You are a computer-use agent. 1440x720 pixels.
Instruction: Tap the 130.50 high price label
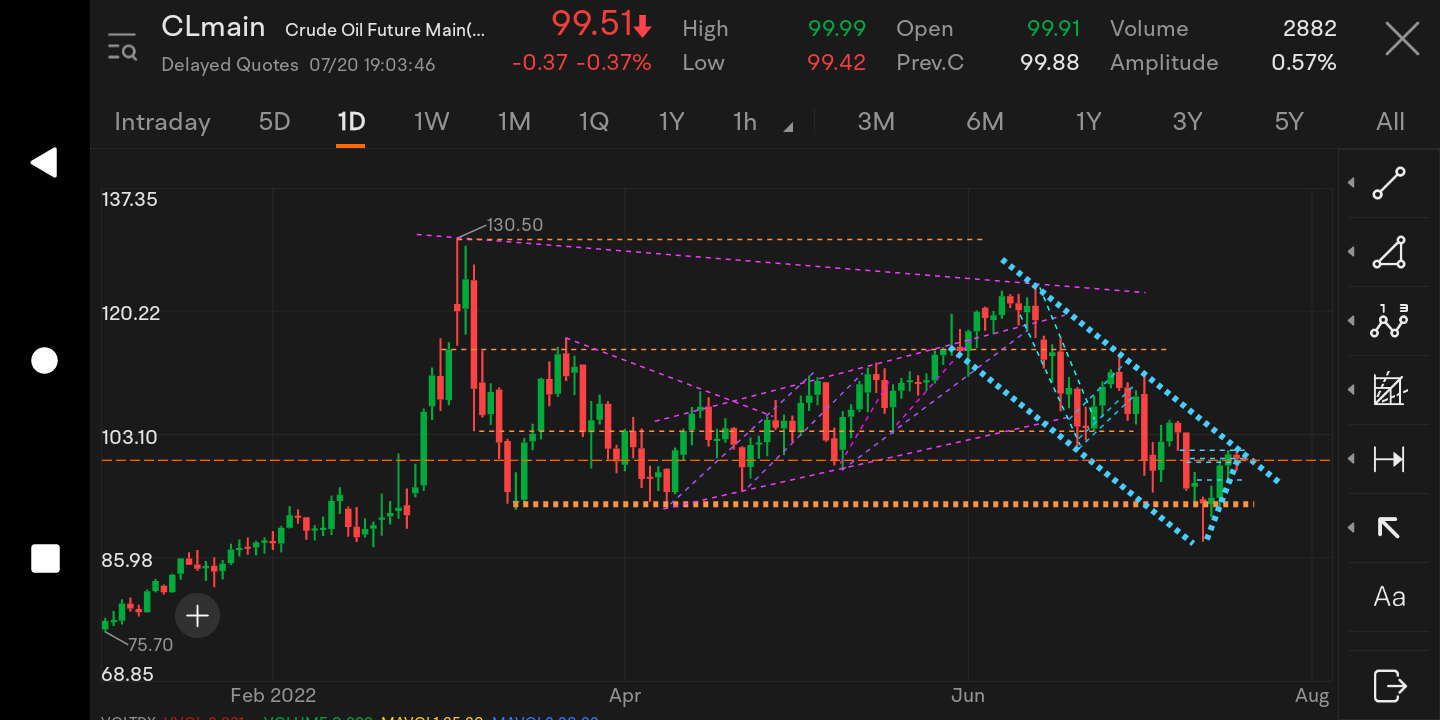[x=515, y=225]
